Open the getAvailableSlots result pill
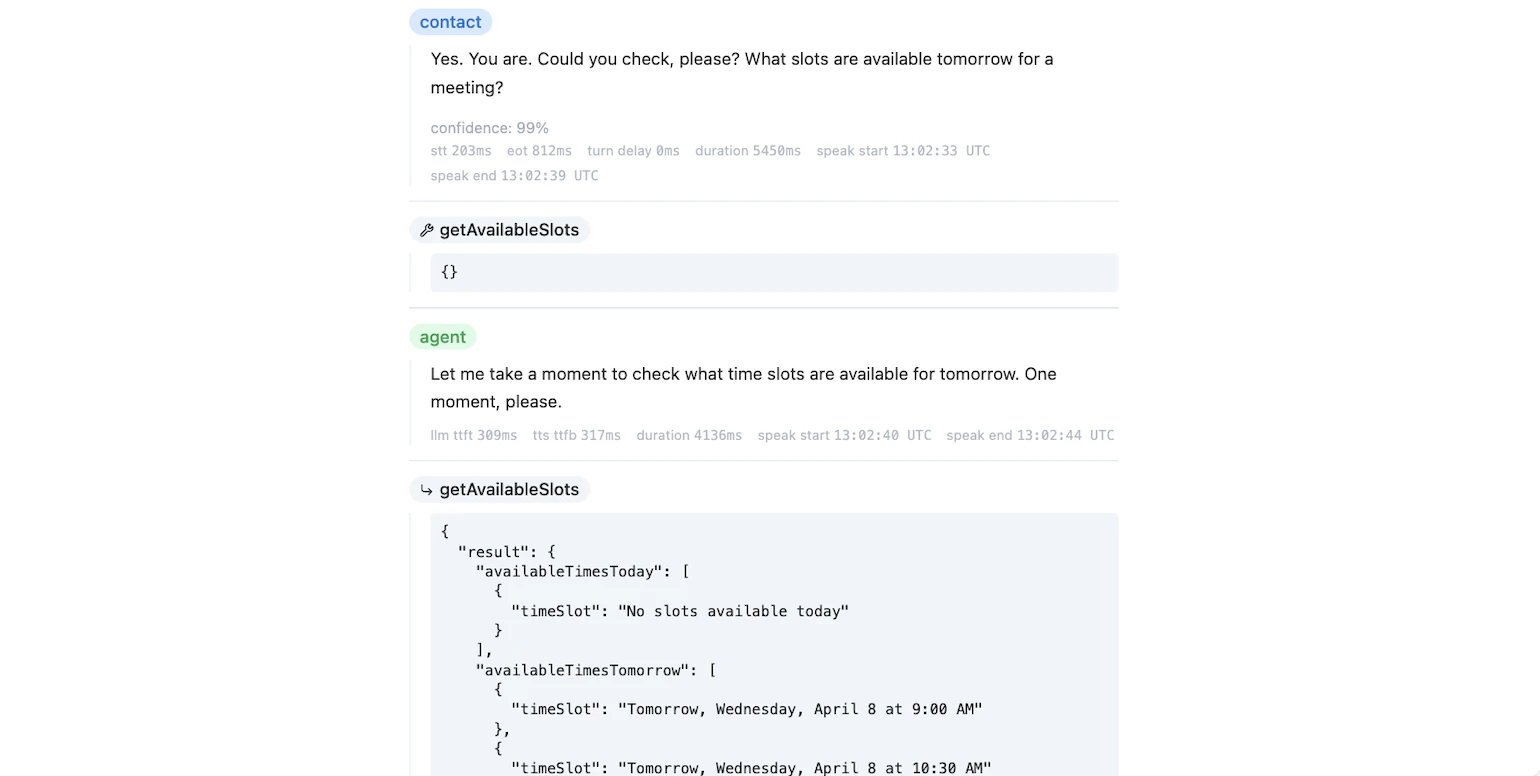The width and height of the screenshot is (1540, 776). 500,490
